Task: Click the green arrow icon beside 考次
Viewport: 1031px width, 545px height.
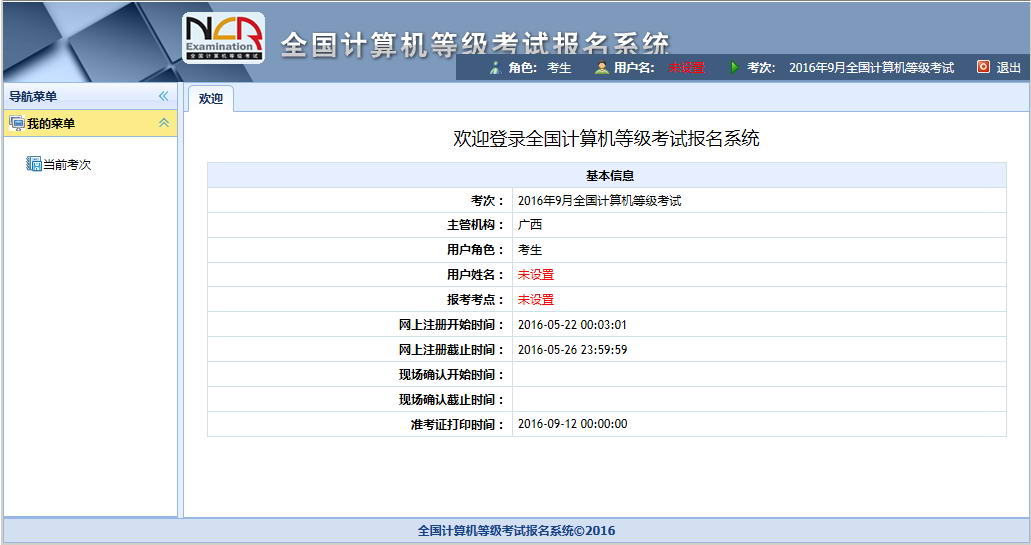Action: 734,68
